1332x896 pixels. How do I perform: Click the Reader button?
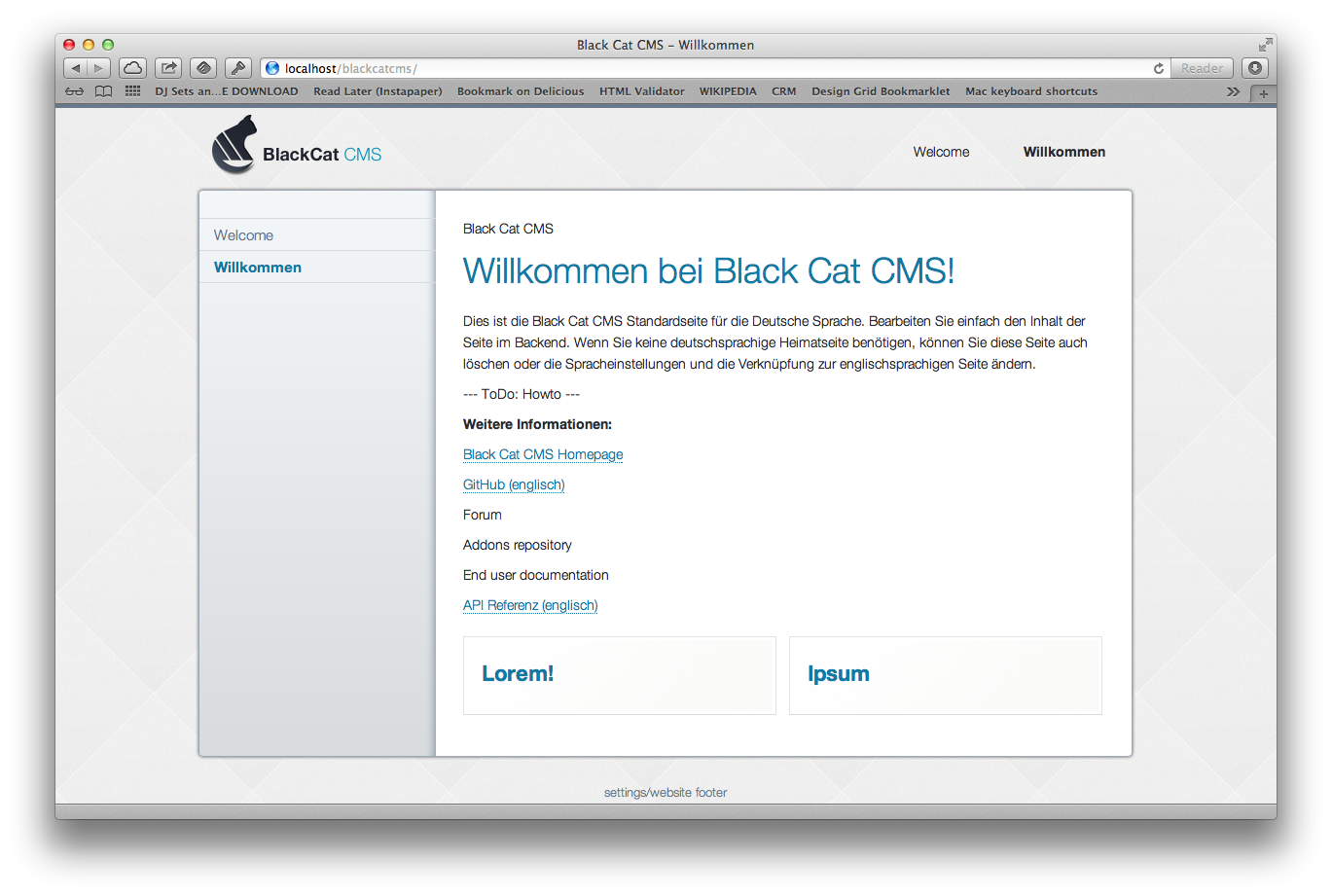click(1202, 68)
